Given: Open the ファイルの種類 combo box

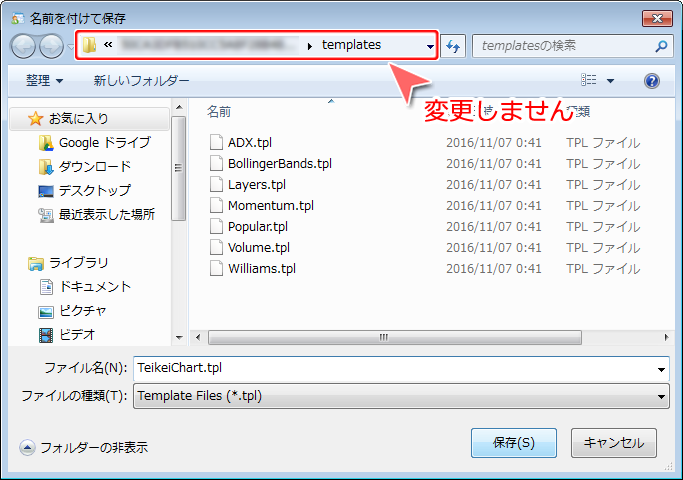Looking at the screenshot, I should click(x=401, y=396).
